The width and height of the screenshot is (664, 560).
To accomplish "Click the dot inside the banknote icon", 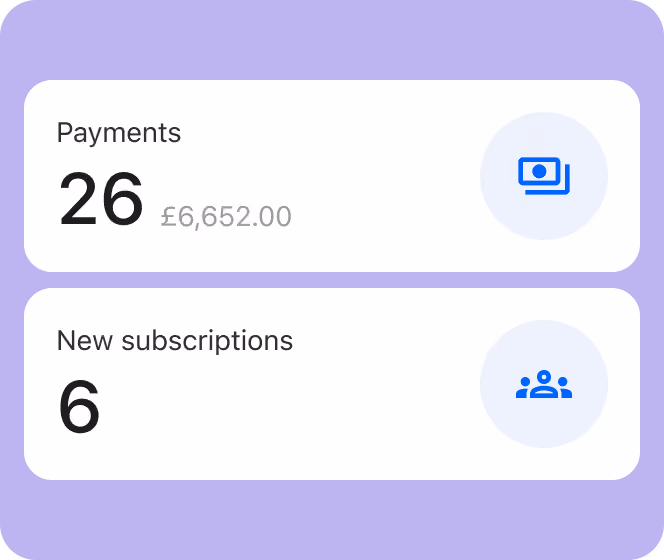I will (x=539, y=172).
